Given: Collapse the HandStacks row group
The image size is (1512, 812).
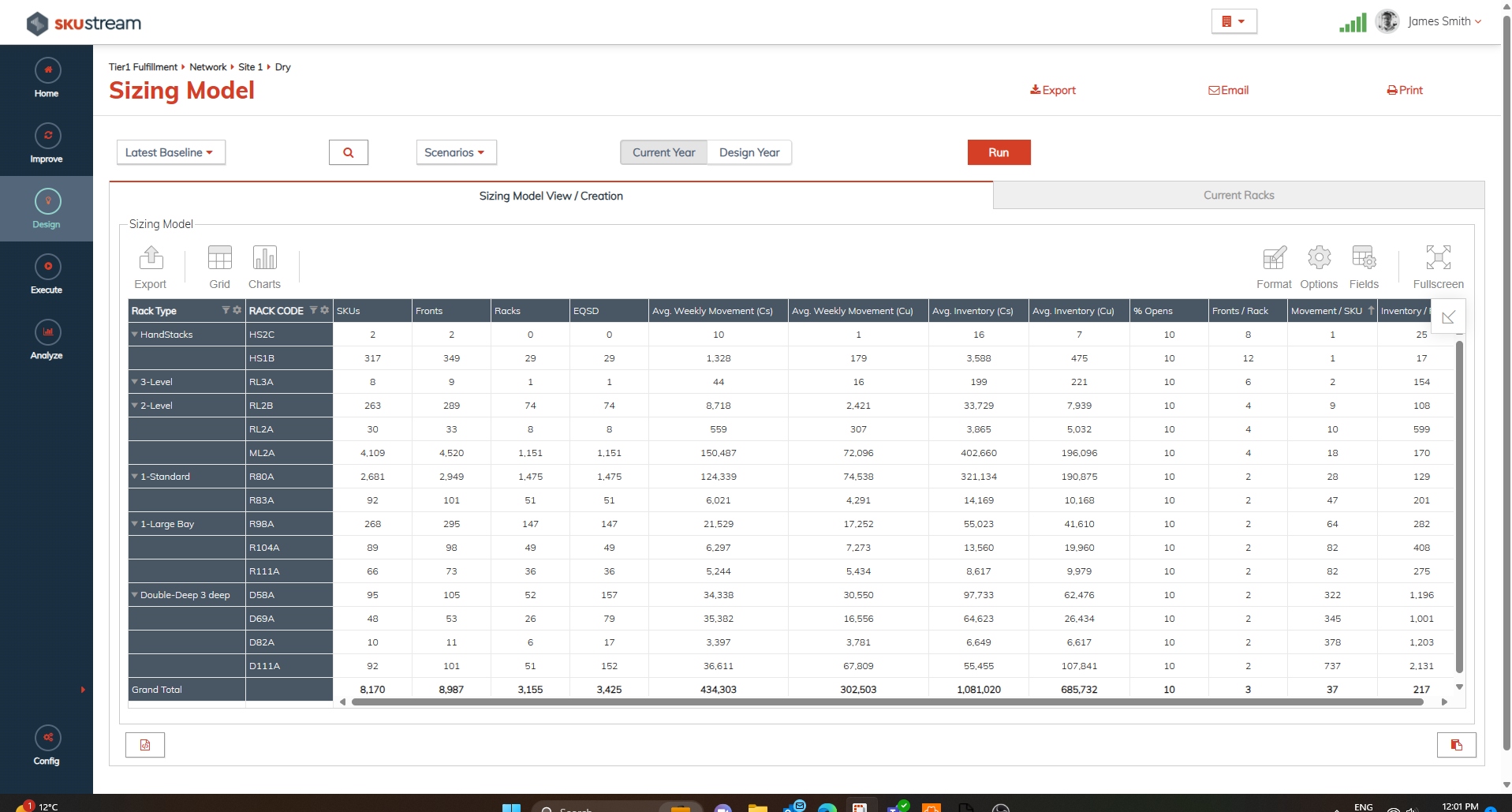Looking at the screenshot, I should pos(135,335).
